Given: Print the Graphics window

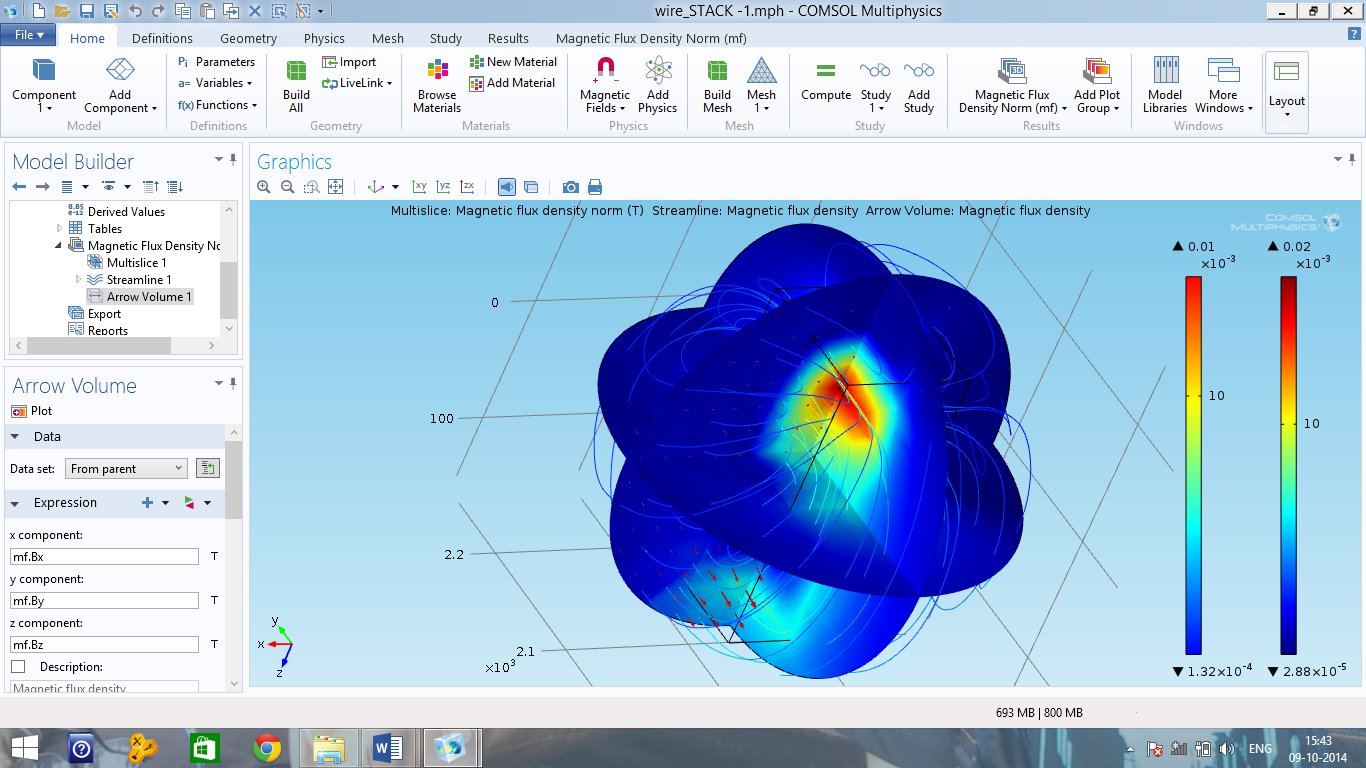Looking at the screenshot, I should click(x=595, y=187).
